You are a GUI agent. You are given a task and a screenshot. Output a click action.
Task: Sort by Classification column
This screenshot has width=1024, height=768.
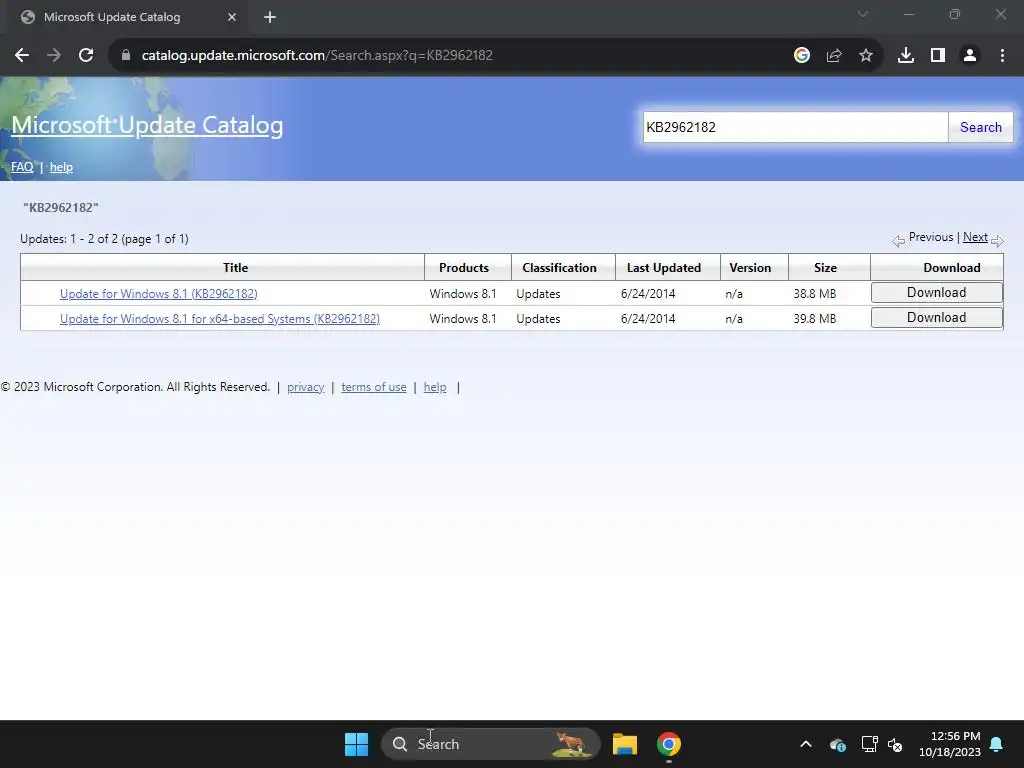point(559,268)
